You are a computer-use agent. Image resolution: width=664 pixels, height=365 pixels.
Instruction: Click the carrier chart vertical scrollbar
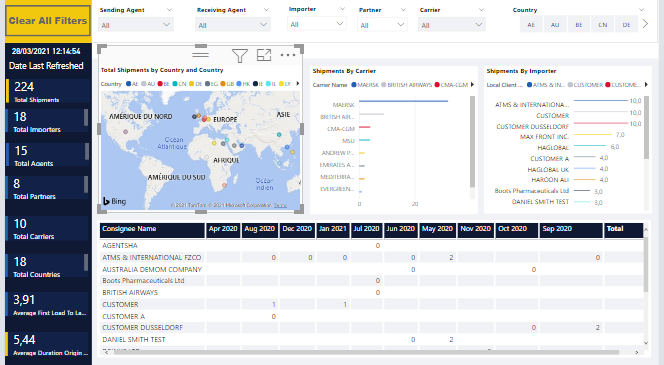473,142
